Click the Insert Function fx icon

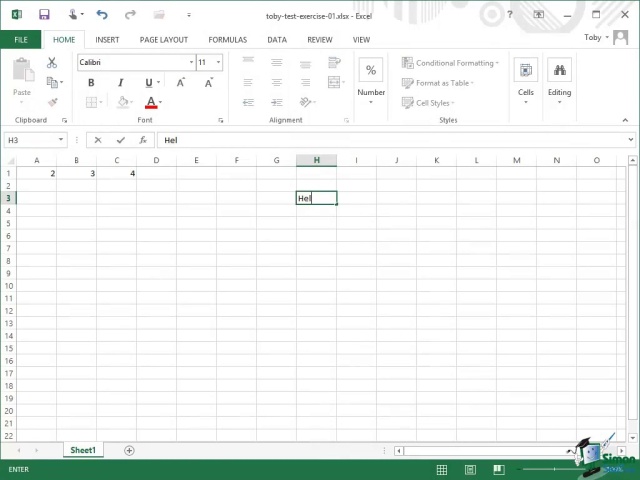click(x=143, y=141)
